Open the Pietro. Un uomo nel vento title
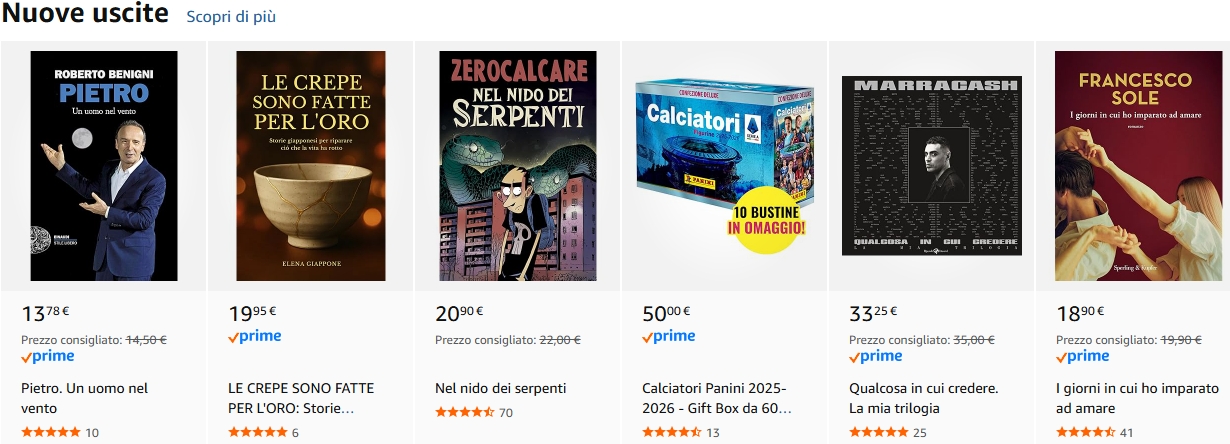The image size is (1230, 444). point(84,398)
